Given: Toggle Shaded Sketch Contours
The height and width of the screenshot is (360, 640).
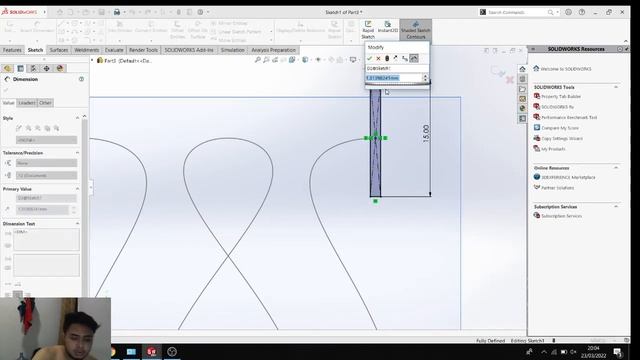Looking at the screenshot, I should pyautogui.click(x=416, y=30).
